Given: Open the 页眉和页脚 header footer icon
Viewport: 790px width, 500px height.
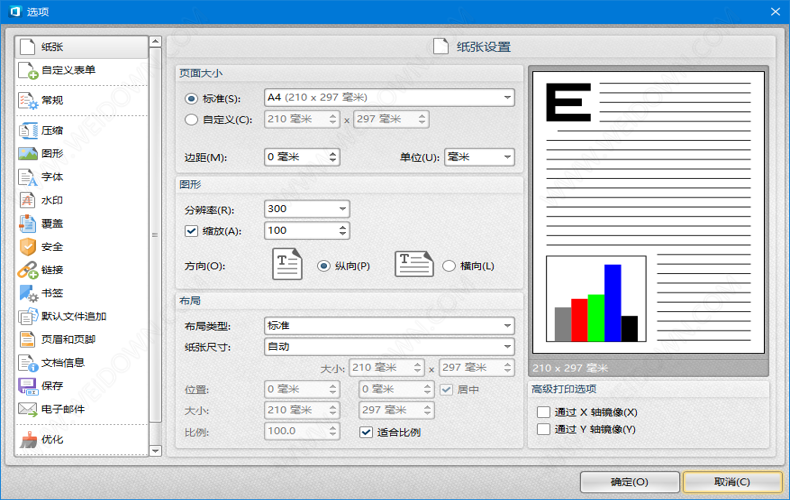Looking at the screenshot, I should pos(28,339).
